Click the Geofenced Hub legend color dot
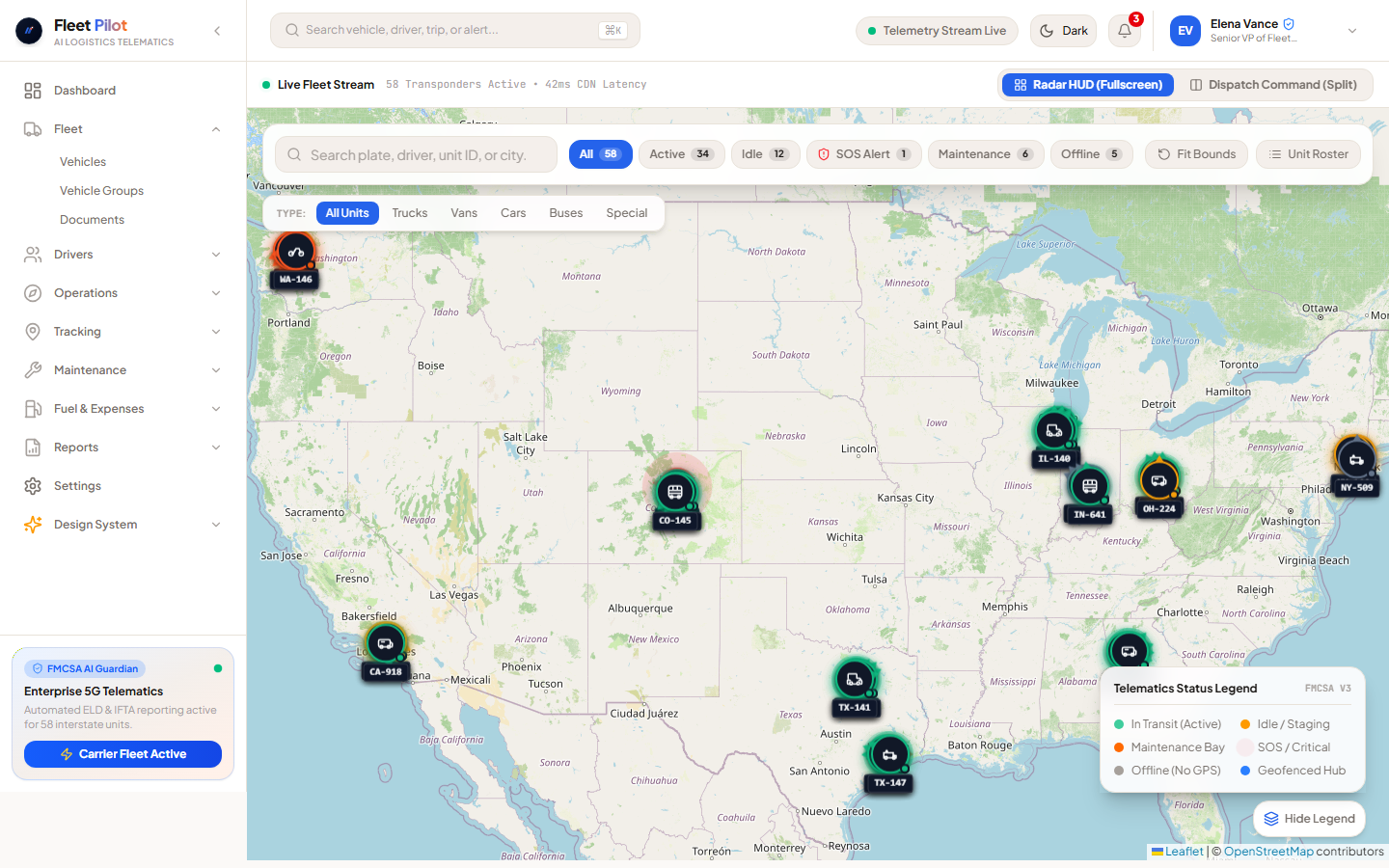1389x868 pixels. [x=1245, y=771]
